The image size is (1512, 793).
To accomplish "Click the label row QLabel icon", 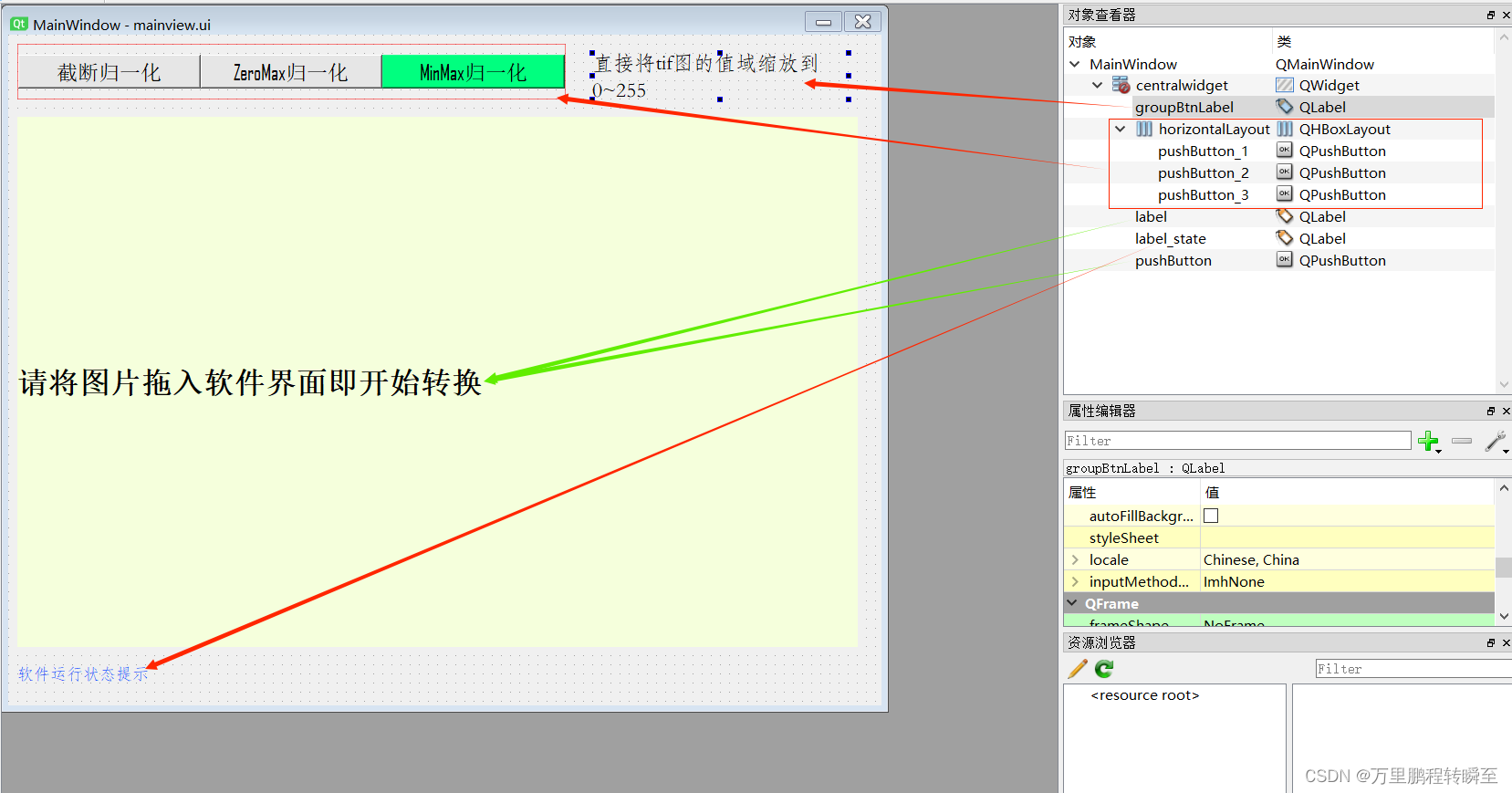I will [1285, 216].
